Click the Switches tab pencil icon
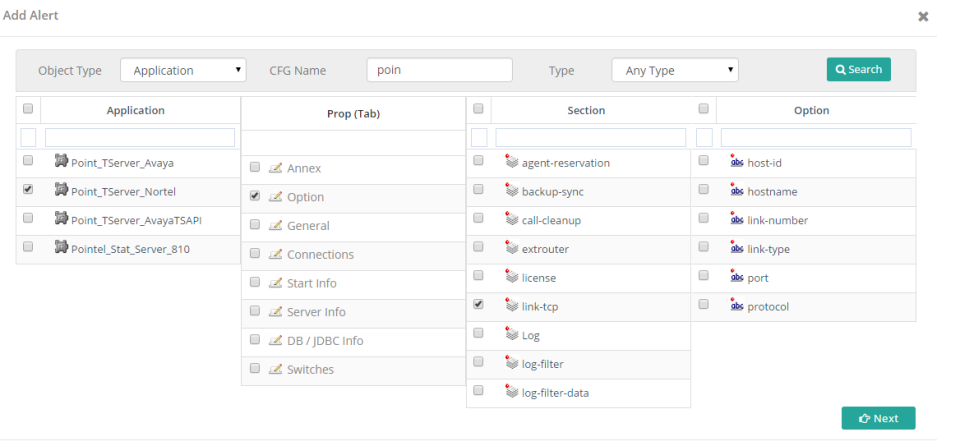Viewport: 960px width, 446px height. coord(276,369)
